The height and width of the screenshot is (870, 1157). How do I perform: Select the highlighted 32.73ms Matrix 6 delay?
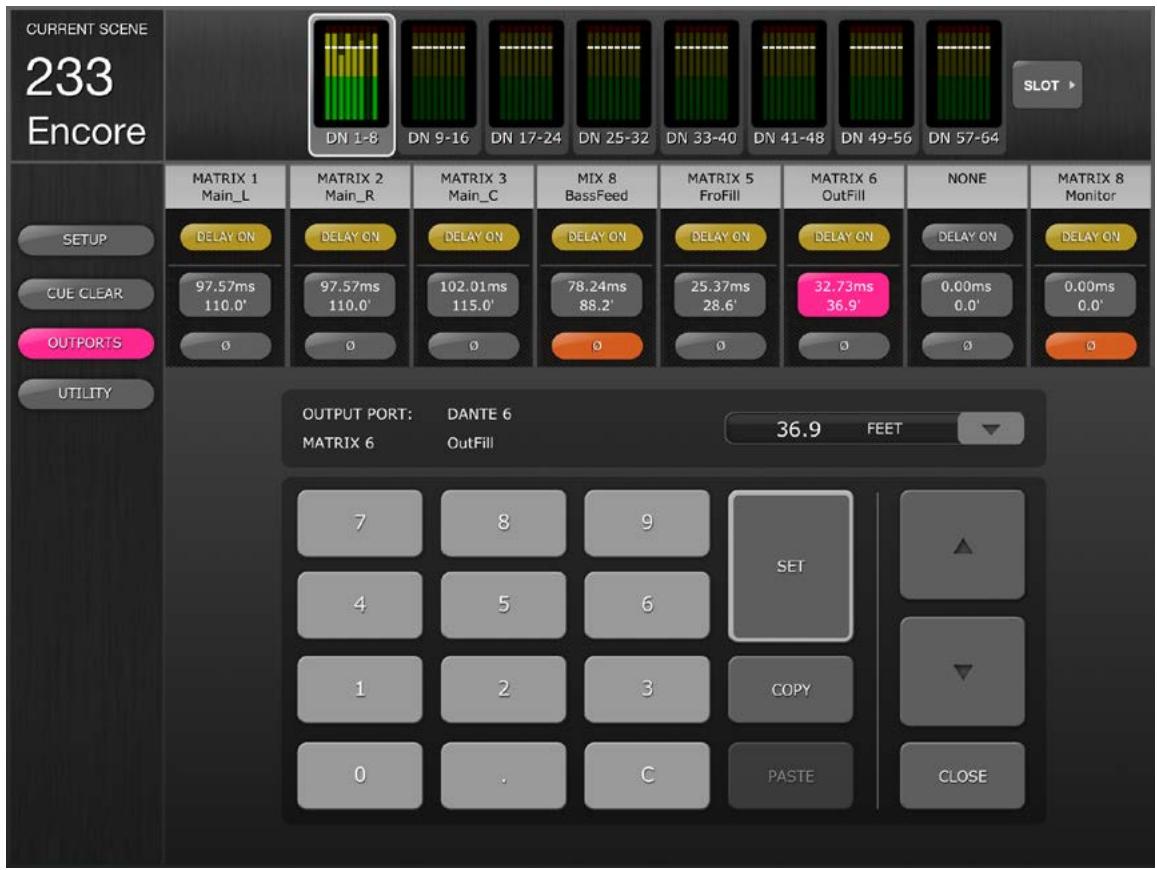843,295
